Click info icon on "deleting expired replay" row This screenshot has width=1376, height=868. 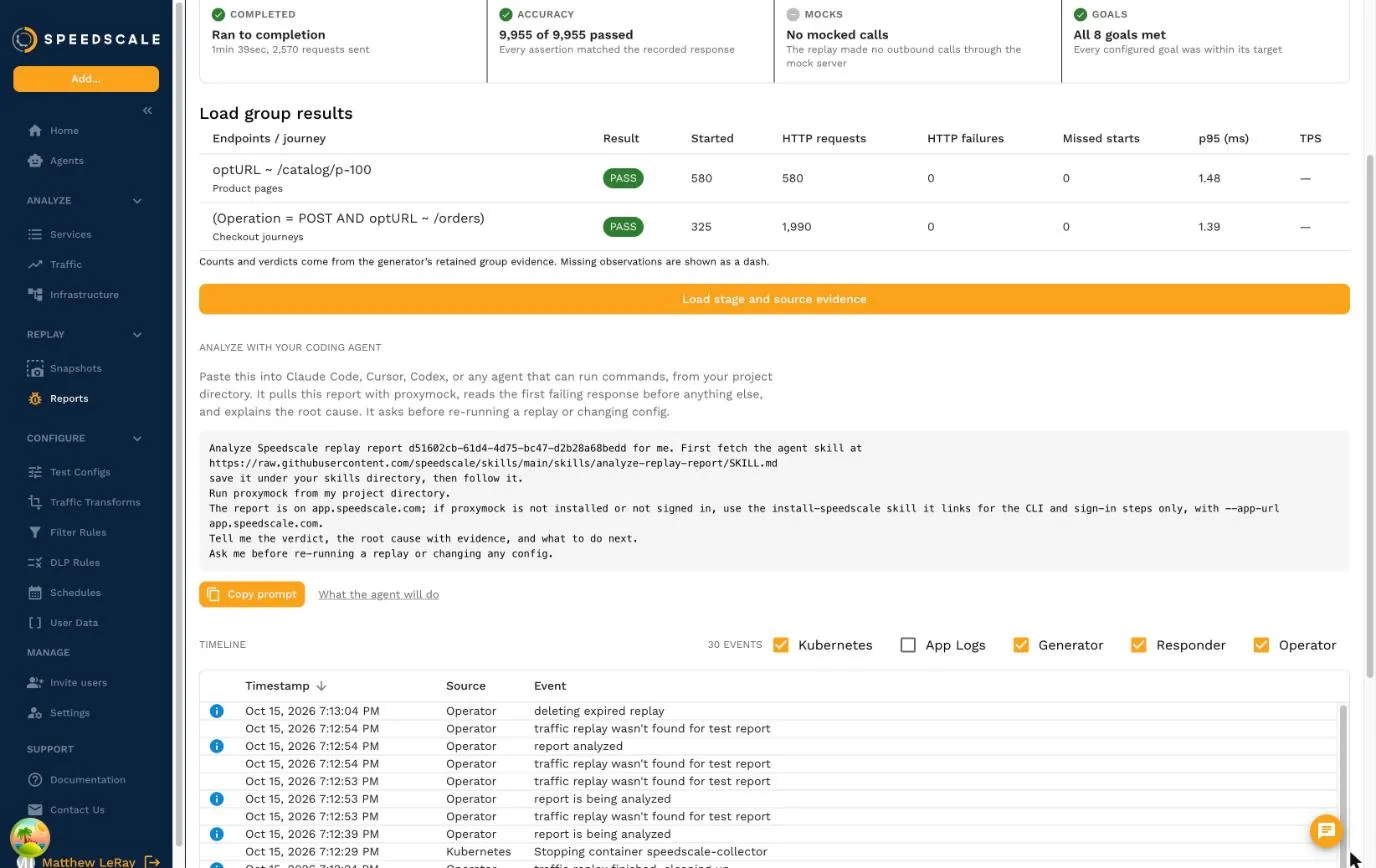(x=217, y=711)
